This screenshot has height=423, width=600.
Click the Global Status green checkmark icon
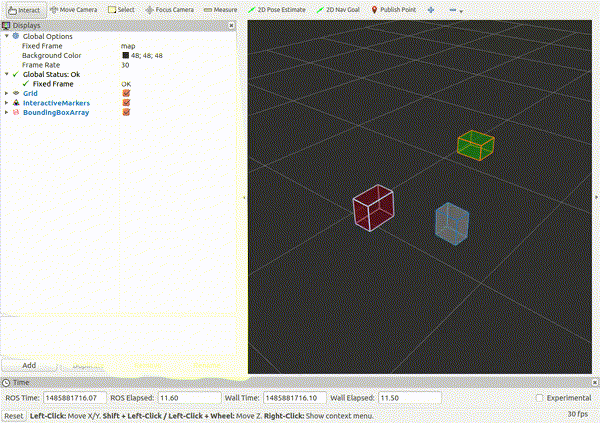(x=16, y=74)
